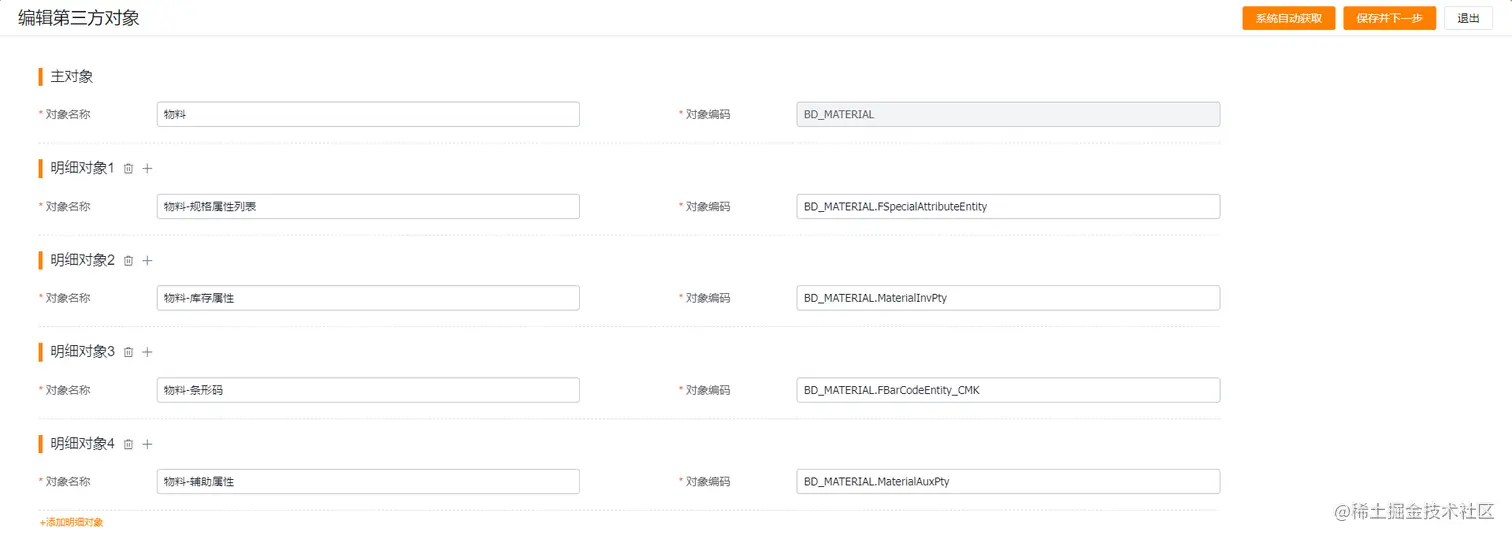Click the 明细对象1 section heading

[x=83, y=168]
